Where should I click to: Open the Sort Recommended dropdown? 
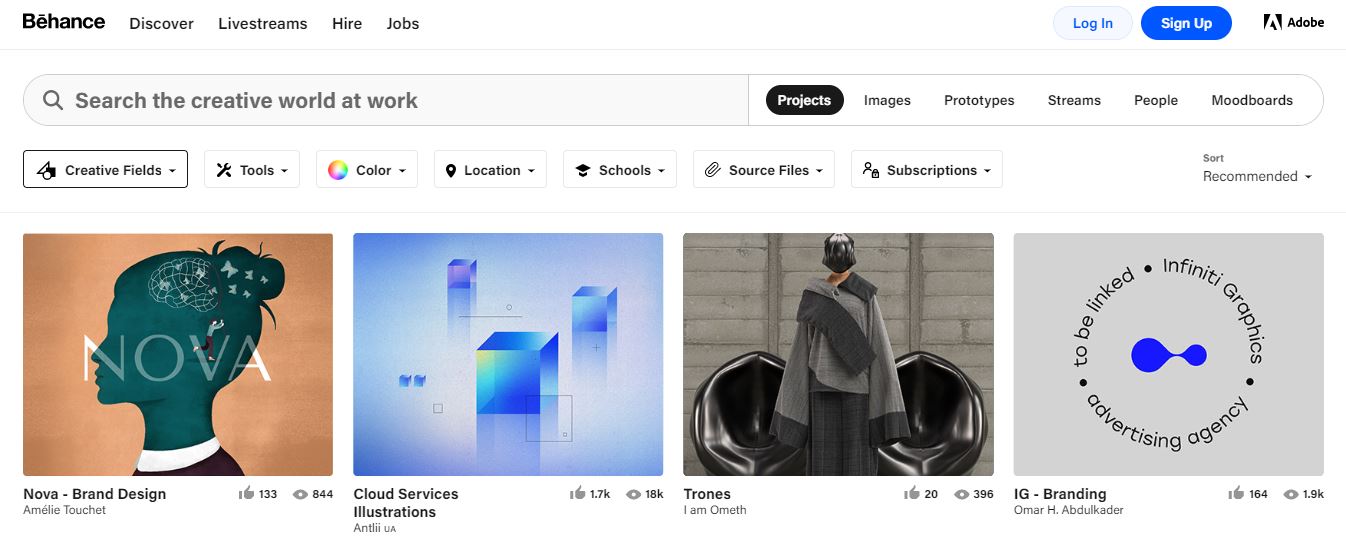click(x=1257, y=176)
